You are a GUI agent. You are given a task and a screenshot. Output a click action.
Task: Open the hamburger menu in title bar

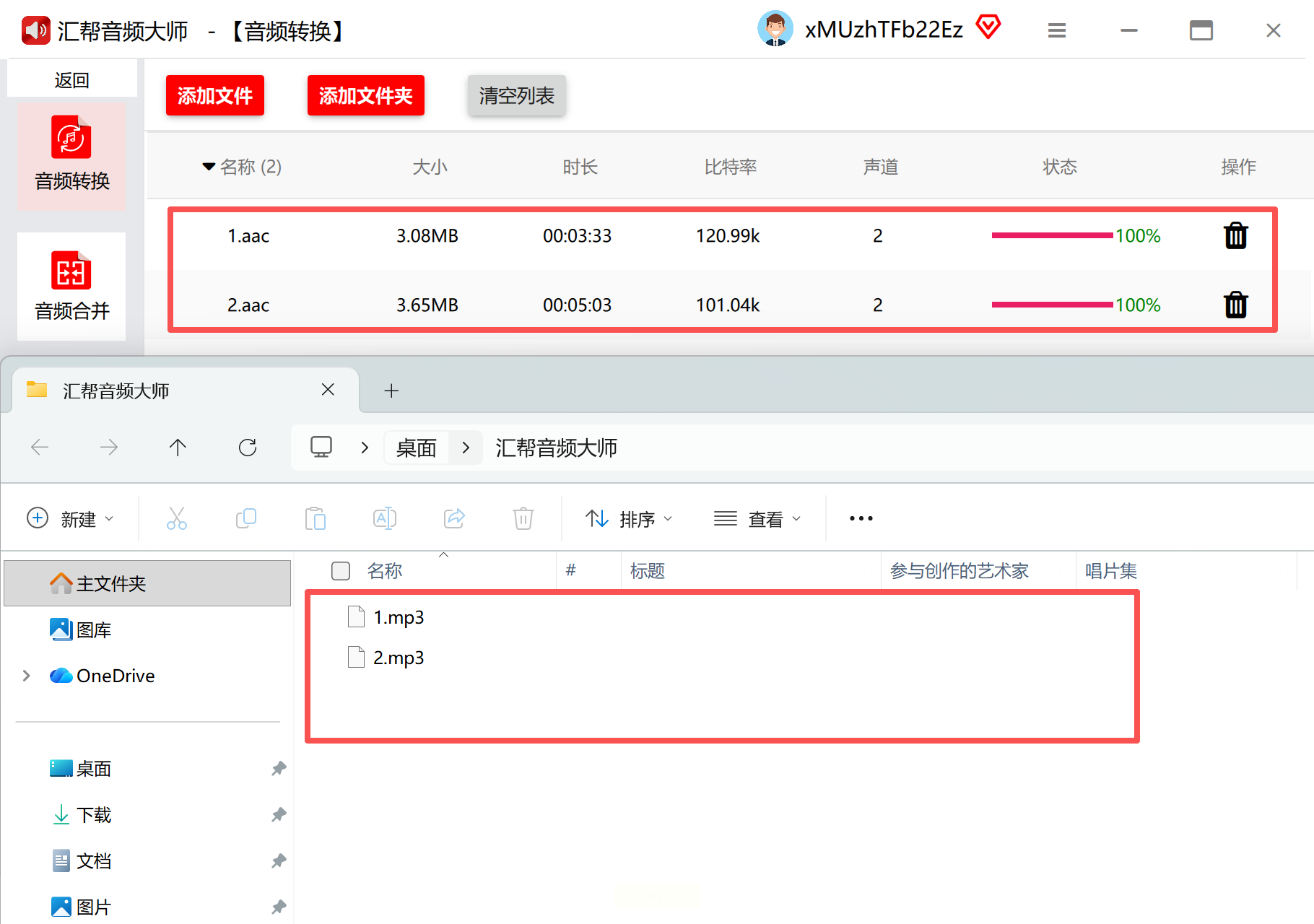tap(1056, 30)
